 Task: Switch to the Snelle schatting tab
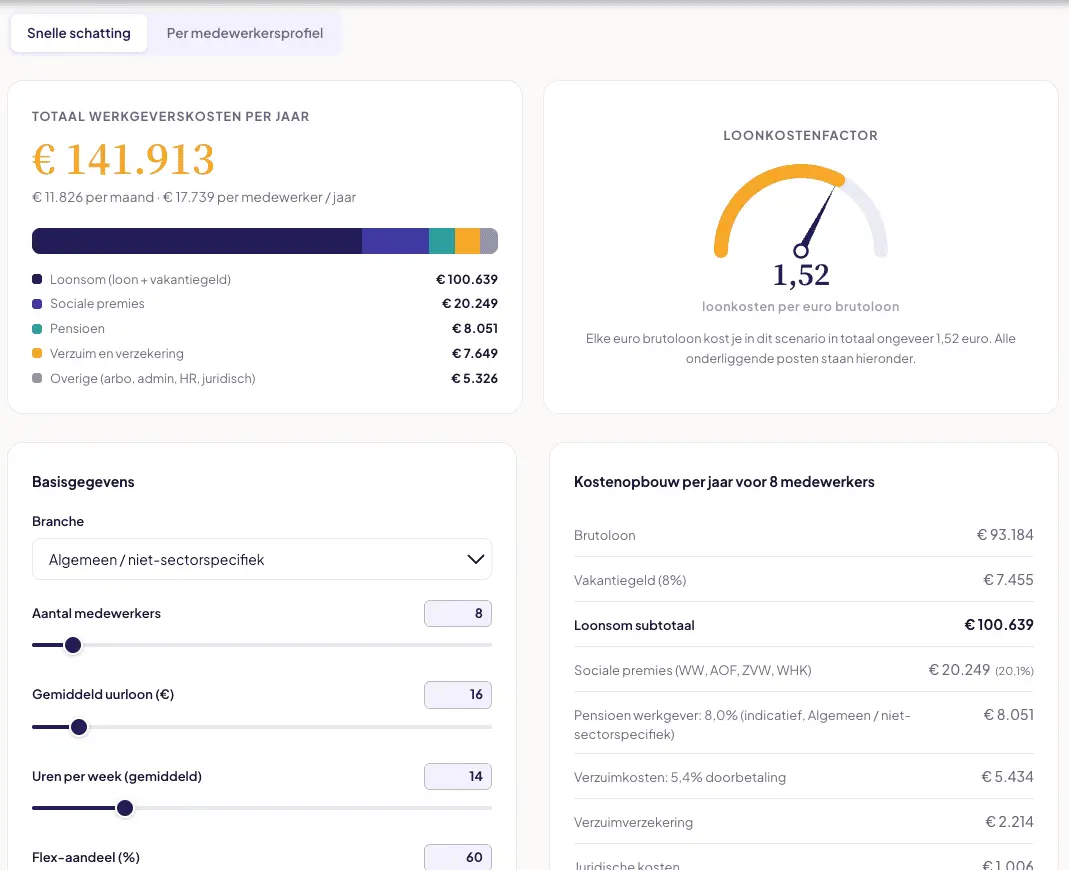point(78,33)
